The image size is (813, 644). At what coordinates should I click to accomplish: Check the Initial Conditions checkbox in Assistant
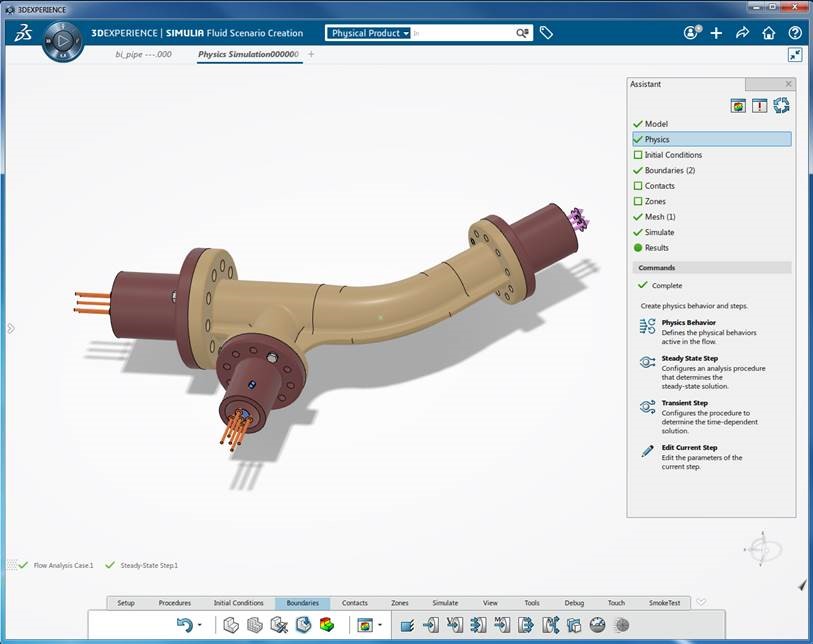click(x=639, y=155)
